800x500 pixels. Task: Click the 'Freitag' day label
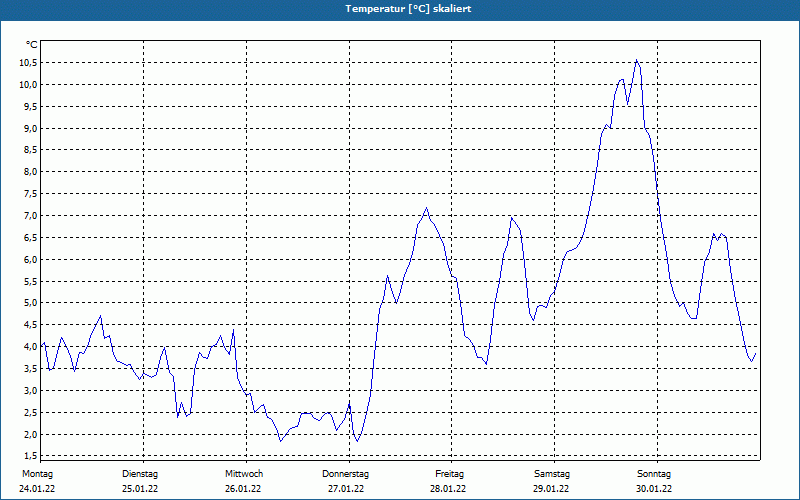coord(449,474)
